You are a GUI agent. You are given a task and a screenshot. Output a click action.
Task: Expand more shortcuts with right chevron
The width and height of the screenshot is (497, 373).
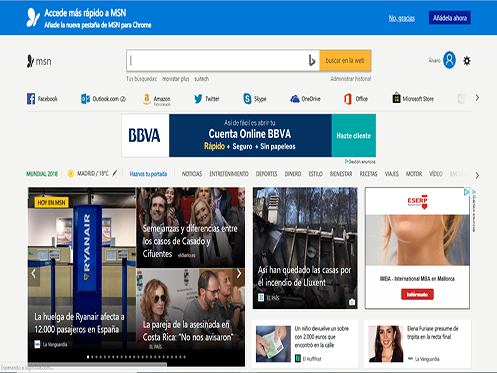point(477,98)
